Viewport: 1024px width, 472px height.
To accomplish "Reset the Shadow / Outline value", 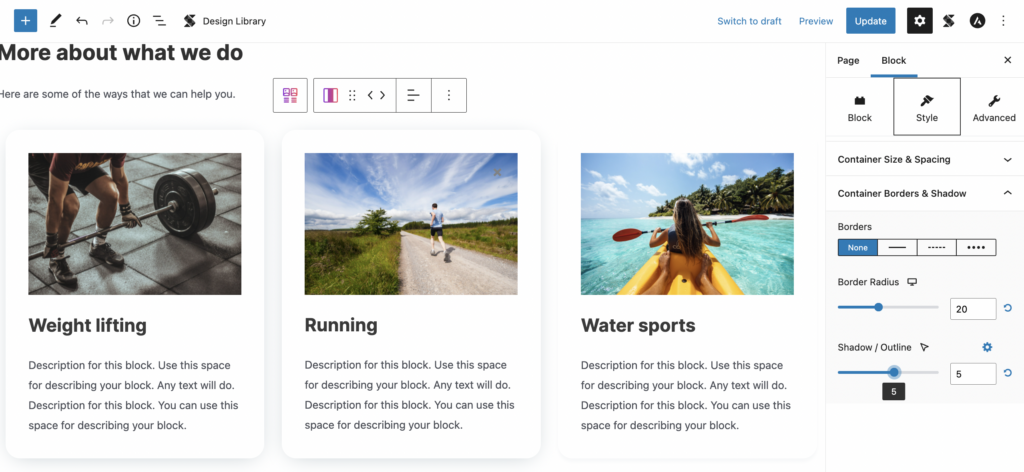I will point(1008,373).
